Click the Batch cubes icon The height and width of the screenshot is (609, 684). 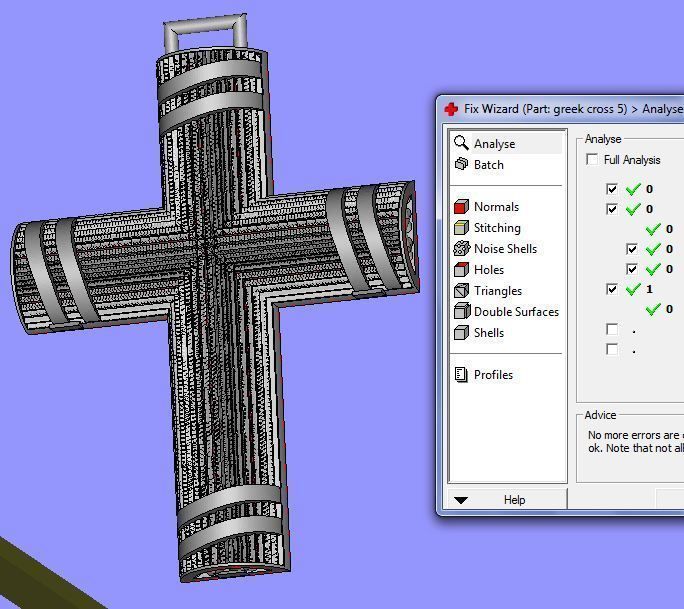pos(461,164)
